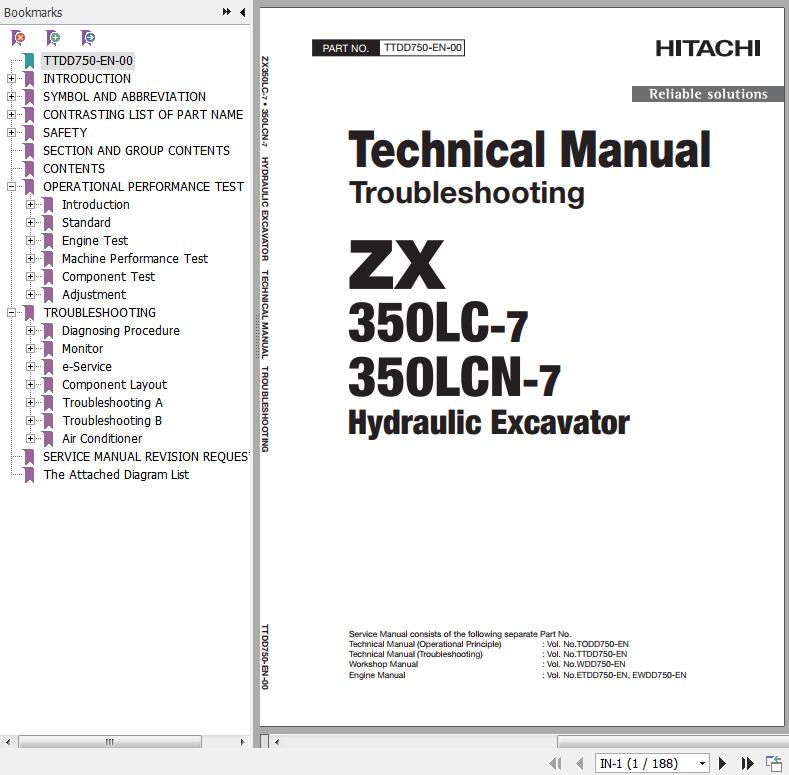Viewport: 789px width, 775px height.
Task: Open The Attached Diagram List bookmark
Action: tap(116, 475)
